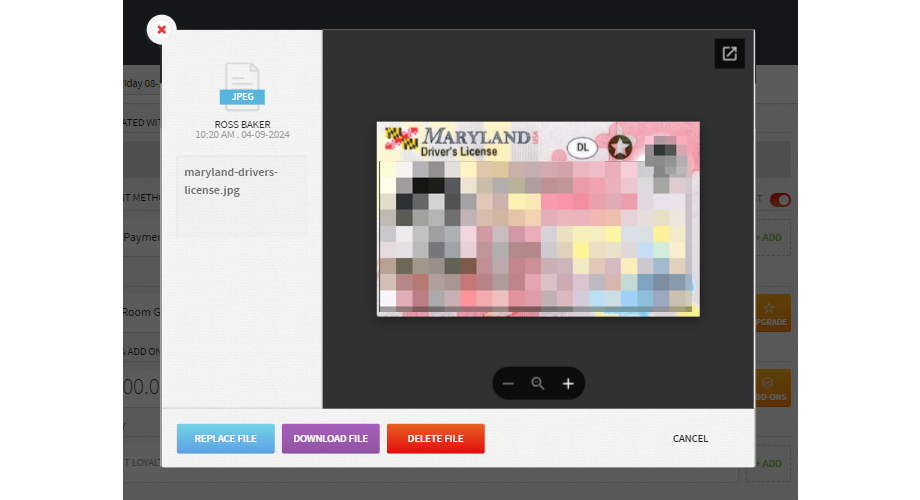
Task: Click the JPEG file type icon
Action: pyautogui.click(x=242, y=87)
